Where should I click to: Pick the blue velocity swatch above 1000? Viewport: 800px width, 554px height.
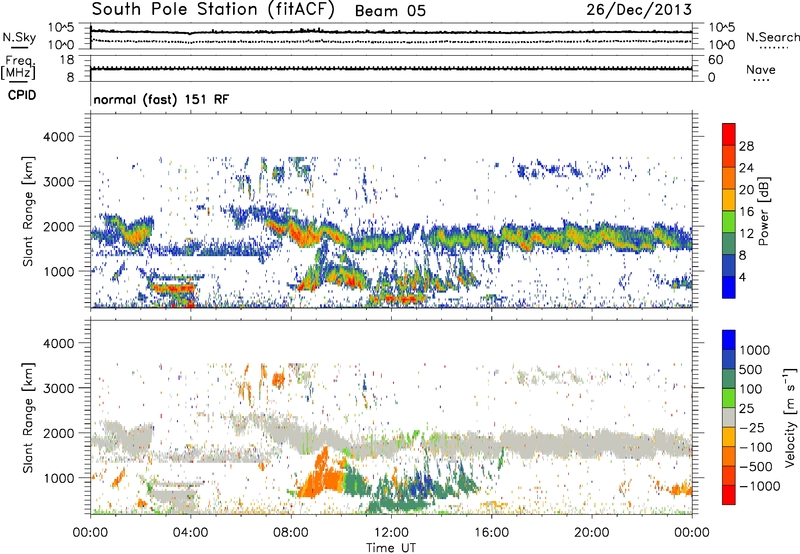tap(729, 340)
